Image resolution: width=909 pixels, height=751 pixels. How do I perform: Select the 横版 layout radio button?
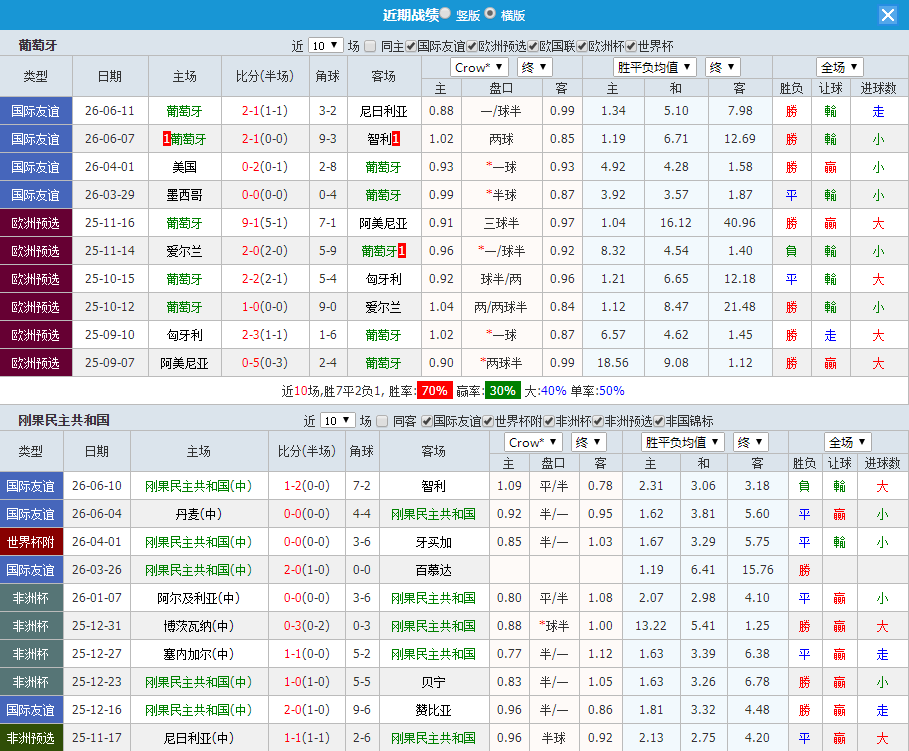(490, 13)
